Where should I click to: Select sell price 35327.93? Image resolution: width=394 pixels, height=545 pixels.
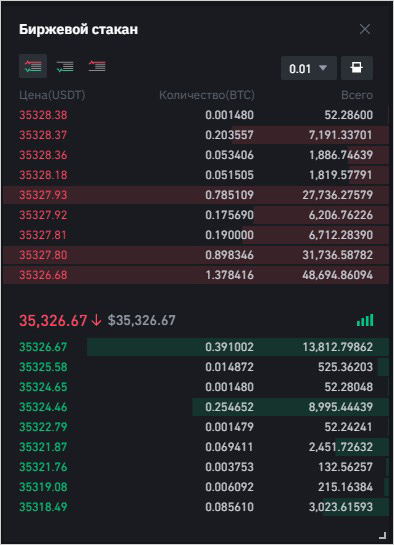pyautogui.click(x=43, y=195)
